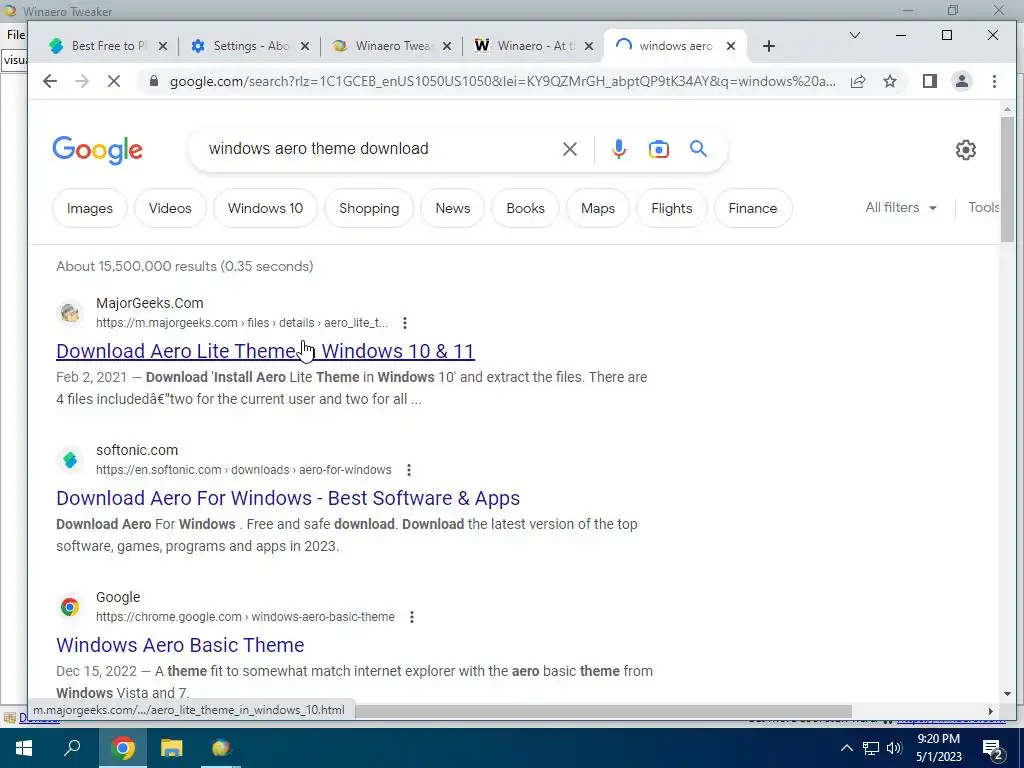
Task: View site info via address bar lock icon
Action: tap(153, 81)
